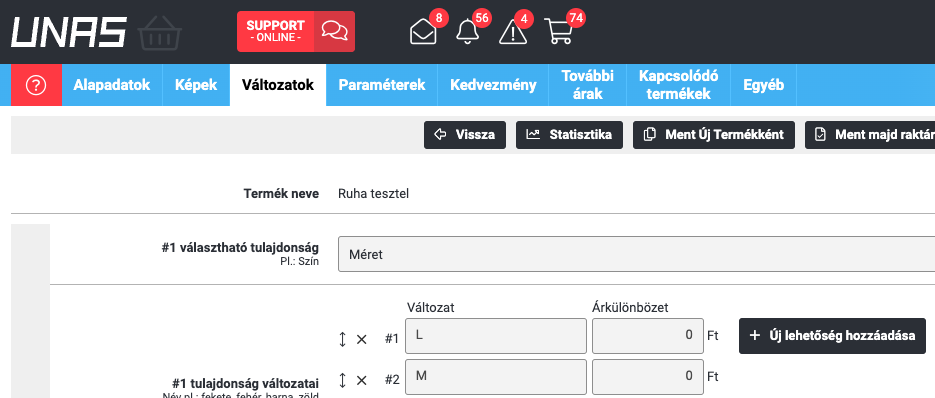Viewport: 935px width, 398px height.
Task: Click product name text Ruha tesztel
Action: (373, 193)
